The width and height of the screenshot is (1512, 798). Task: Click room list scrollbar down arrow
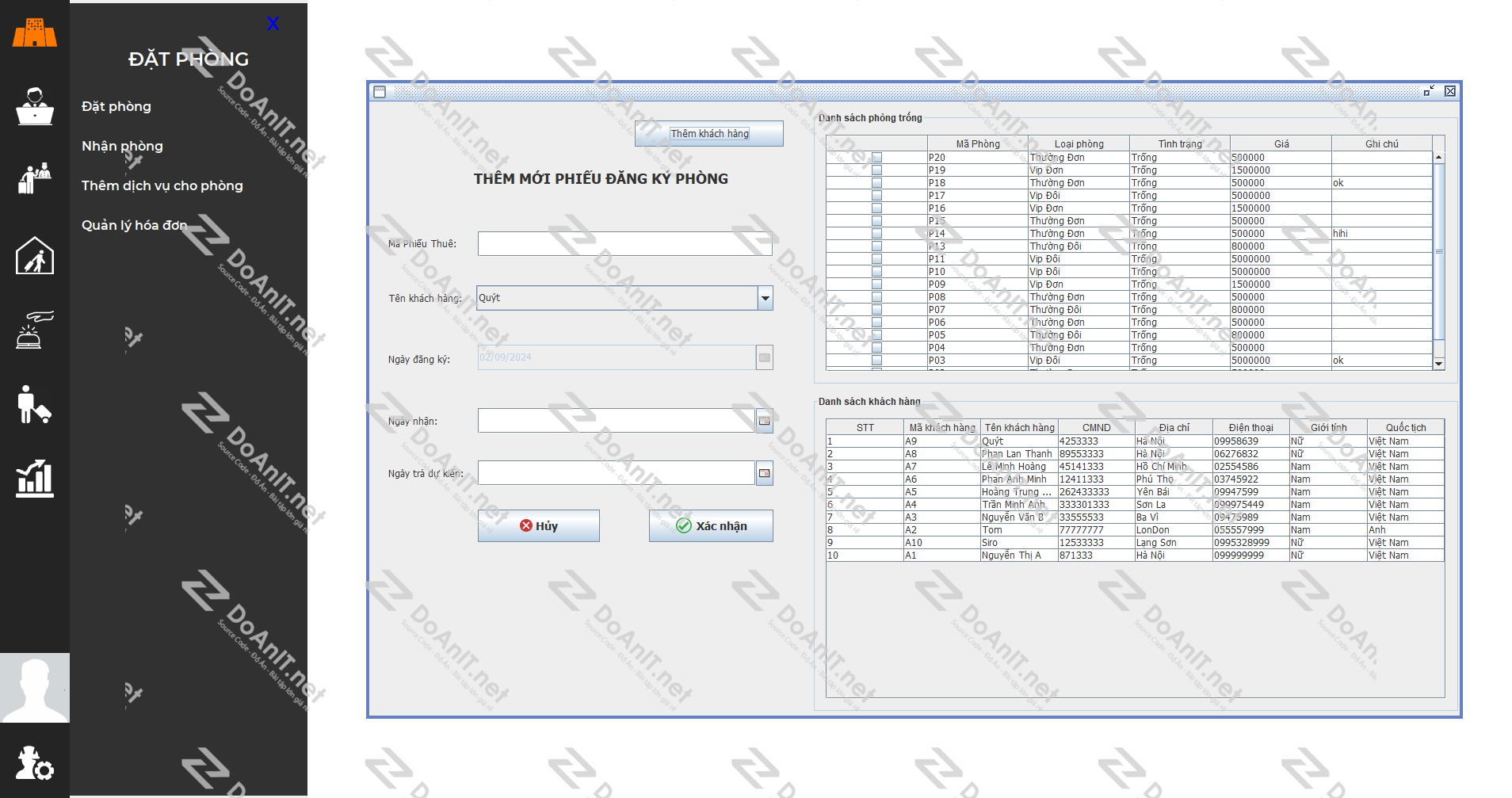pos(1439,364)
